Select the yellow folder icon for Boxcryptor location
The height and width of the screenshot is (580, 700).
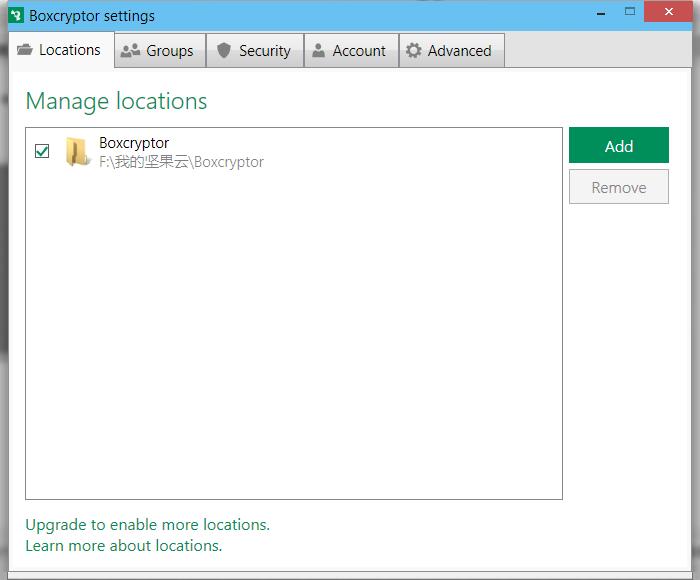tap(77, 152)
